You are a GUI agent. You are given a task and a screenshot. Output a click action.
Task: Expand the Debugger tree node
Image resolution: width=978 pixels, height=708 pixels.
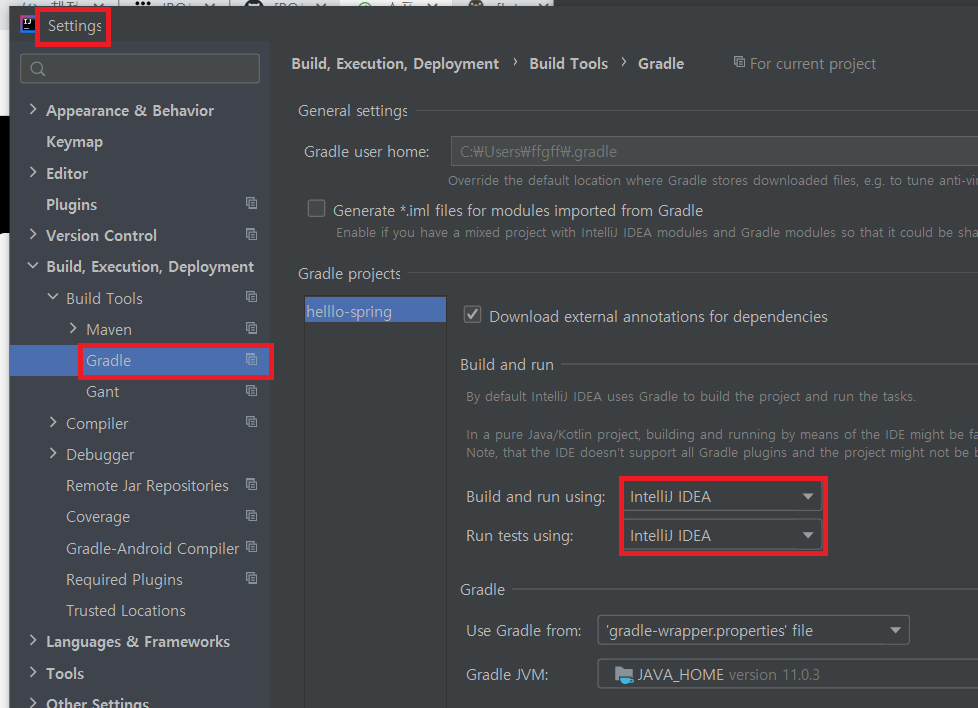(53, 453)
